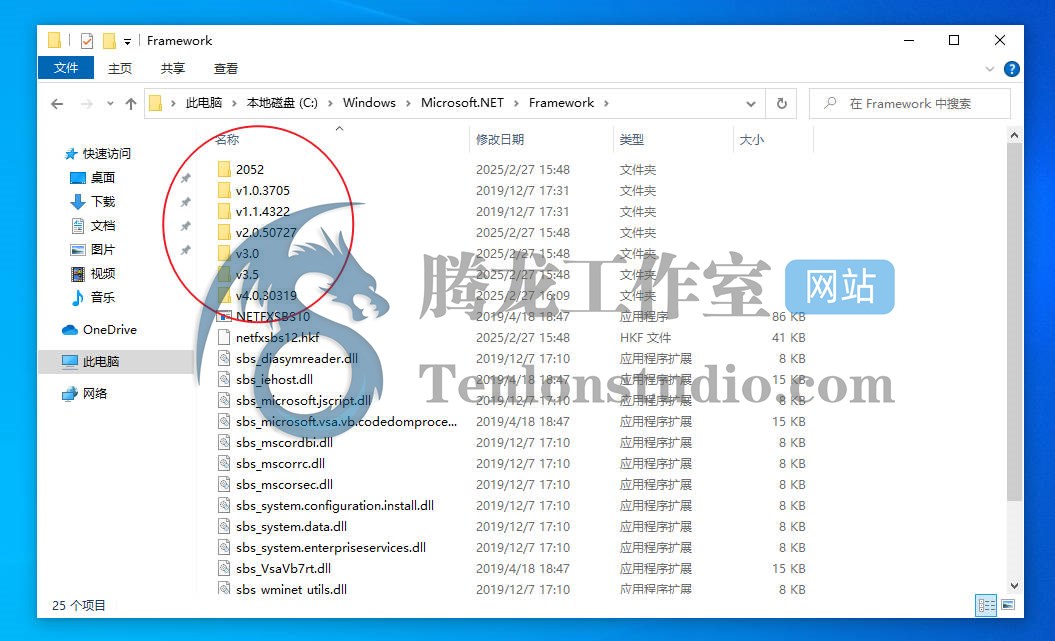Screen dimensions: 1055x641
Task: Click the sbs_mscorrc.dll file icon
Action: (224, 463)
